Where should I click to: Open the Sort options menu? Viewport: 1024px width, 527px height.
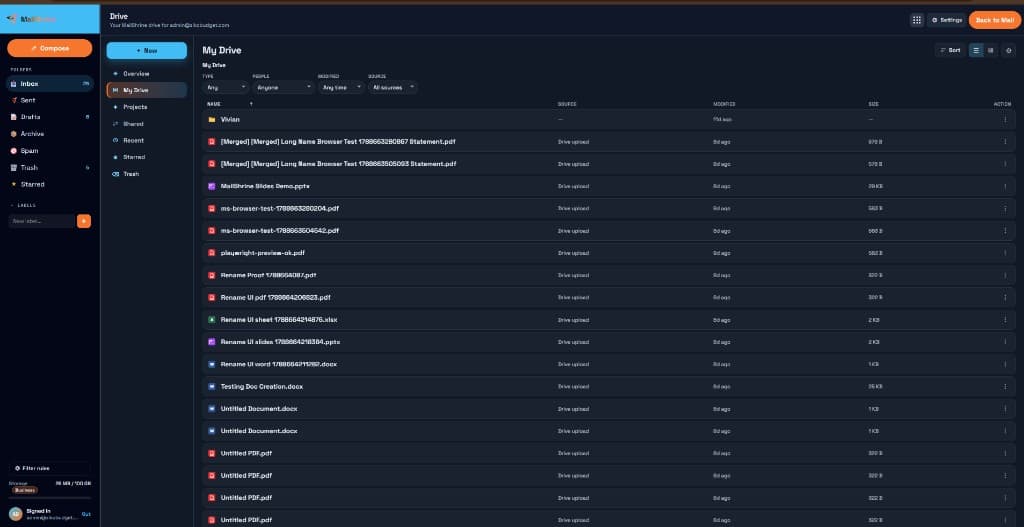tap(950, 50)
